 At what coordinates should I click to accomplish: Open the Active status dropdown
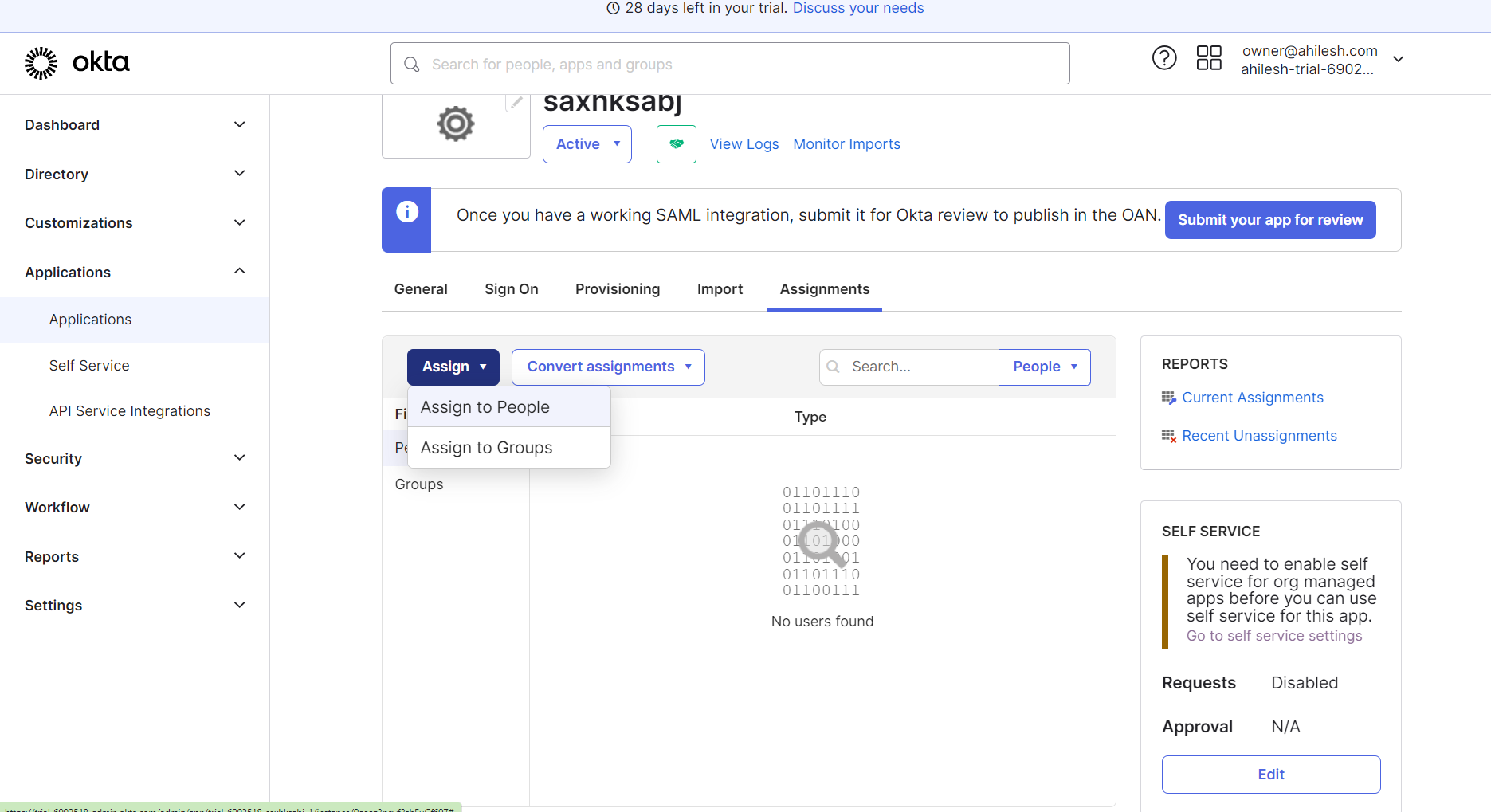[x=587, y=144]
